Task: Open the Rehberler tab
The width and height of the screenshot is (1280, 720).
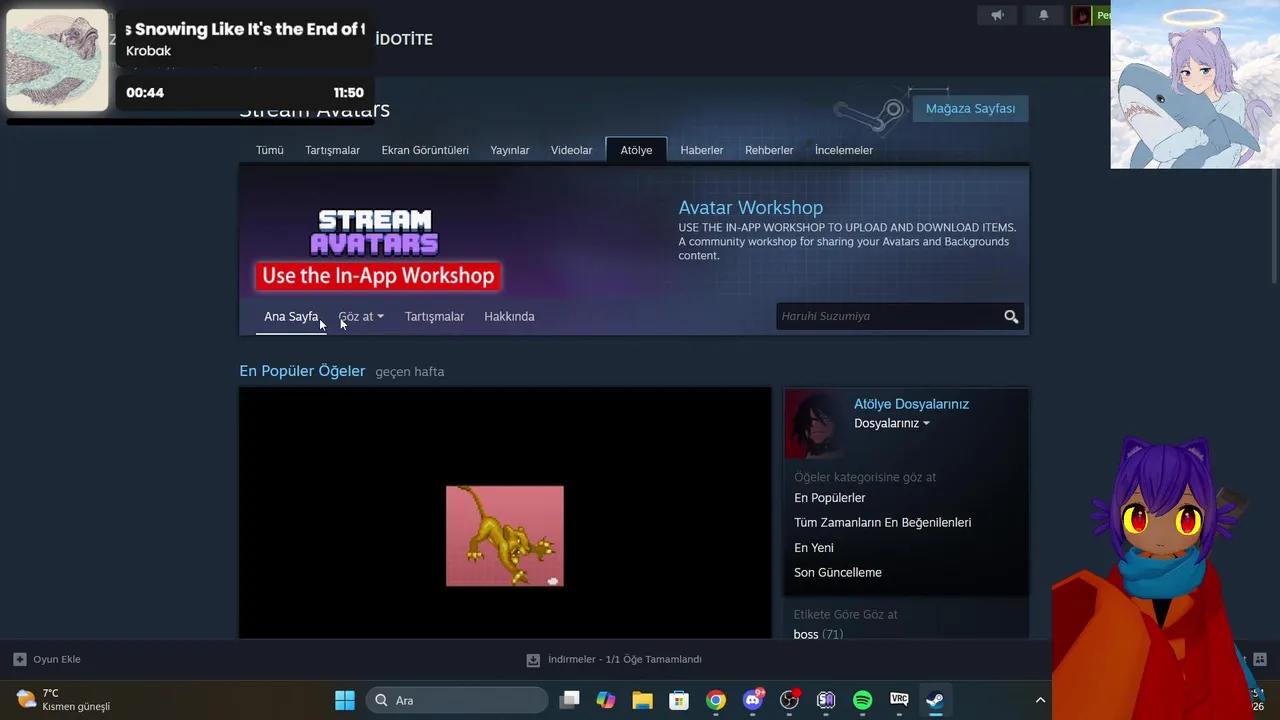Action: [x=769, y=150]
